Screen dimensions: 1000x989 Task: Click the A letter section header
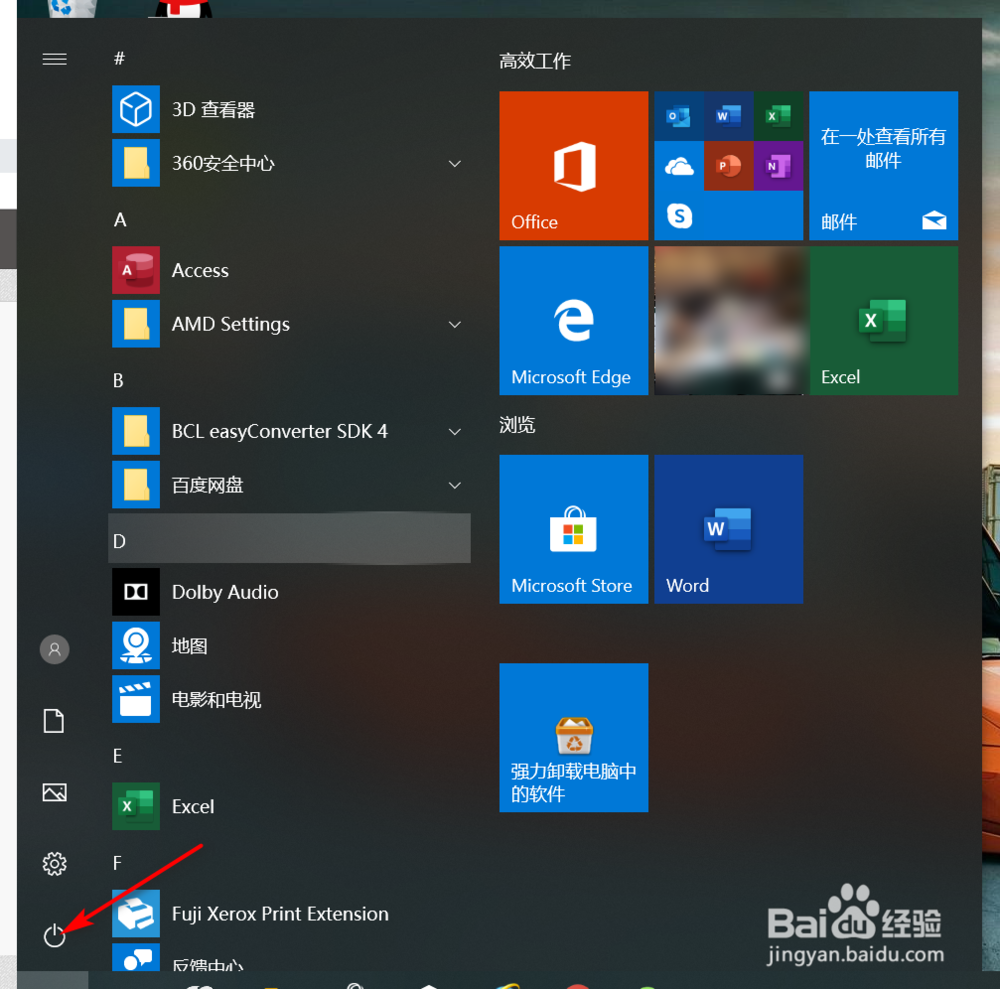(x=120, y=220)
